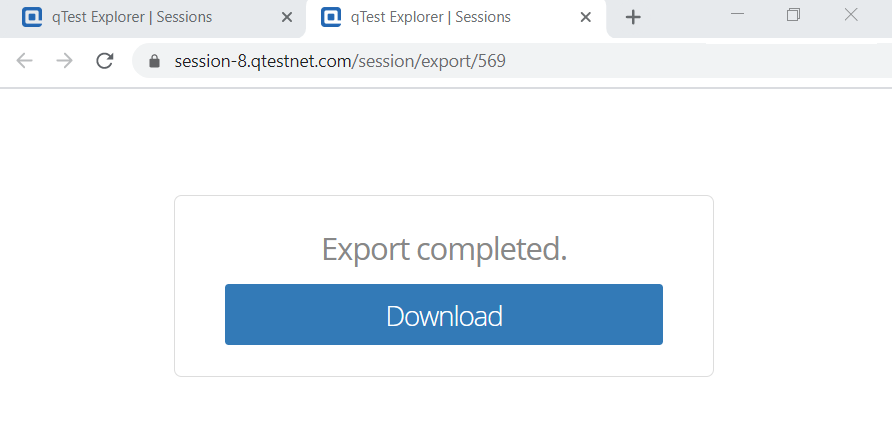Close the inactive qTest Explorer tab
This screenshot has height=423, width=892.
coord(287,17)
